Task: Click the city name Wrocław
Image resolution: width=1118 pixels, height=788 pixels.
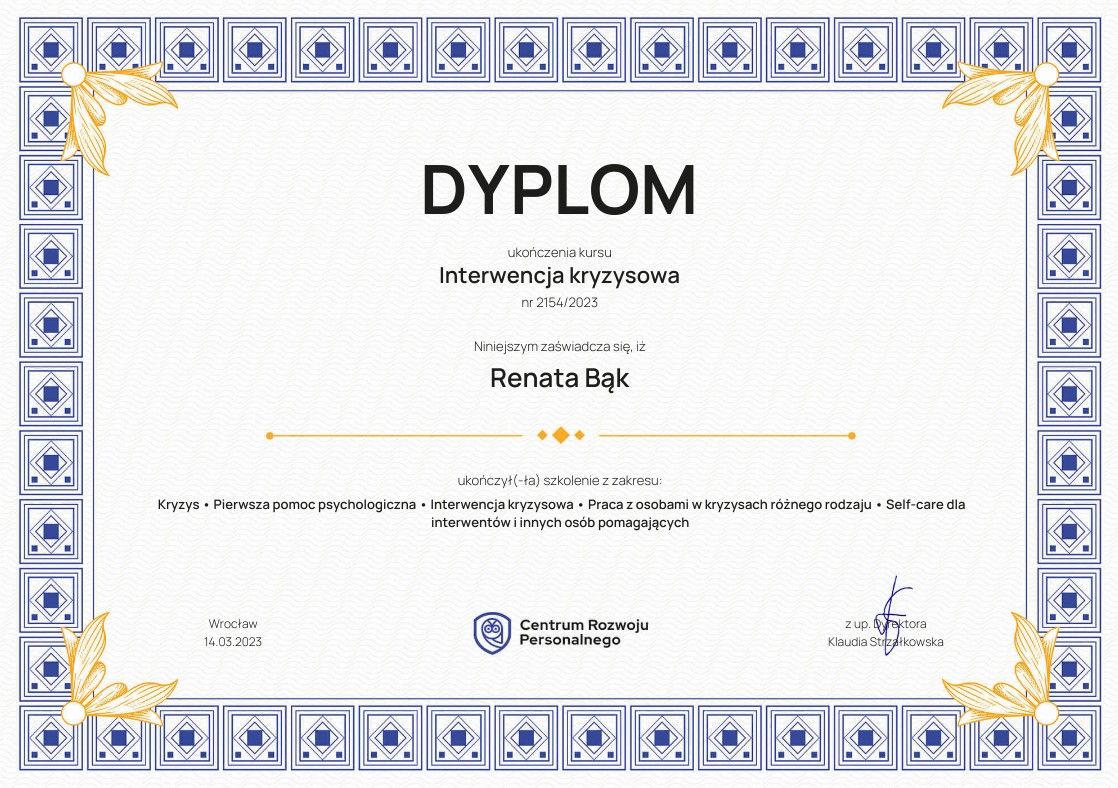Action: tap(233, 623)
